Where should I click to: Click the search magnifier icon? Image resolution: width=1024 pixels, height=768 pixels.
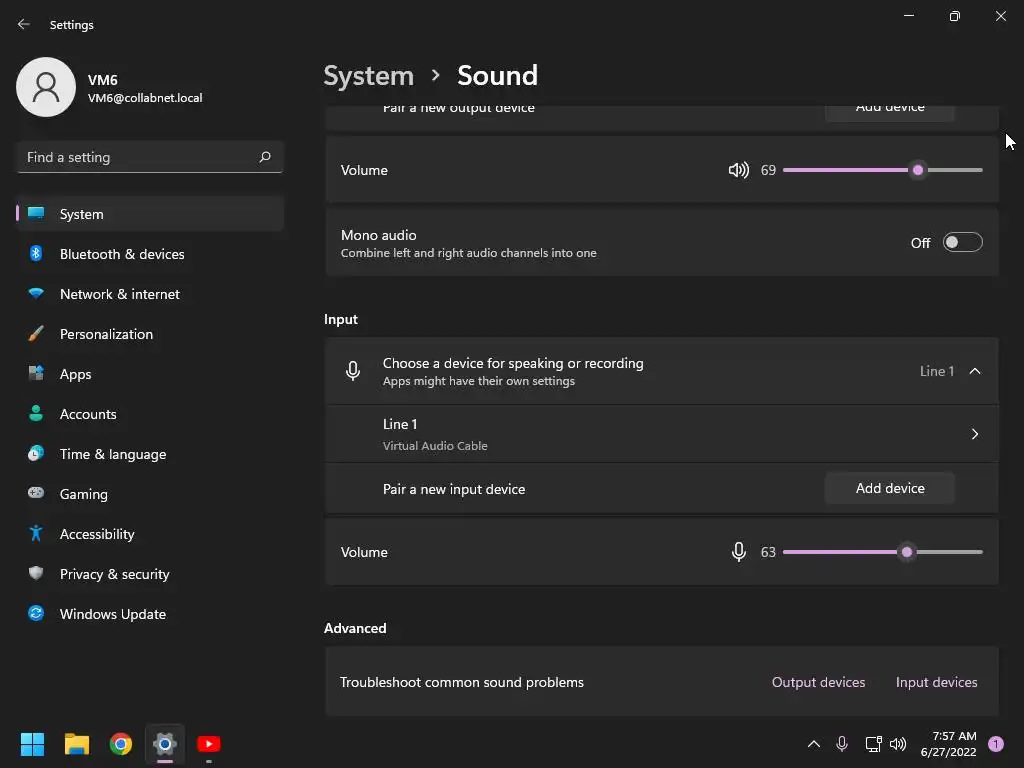[265, 157]
